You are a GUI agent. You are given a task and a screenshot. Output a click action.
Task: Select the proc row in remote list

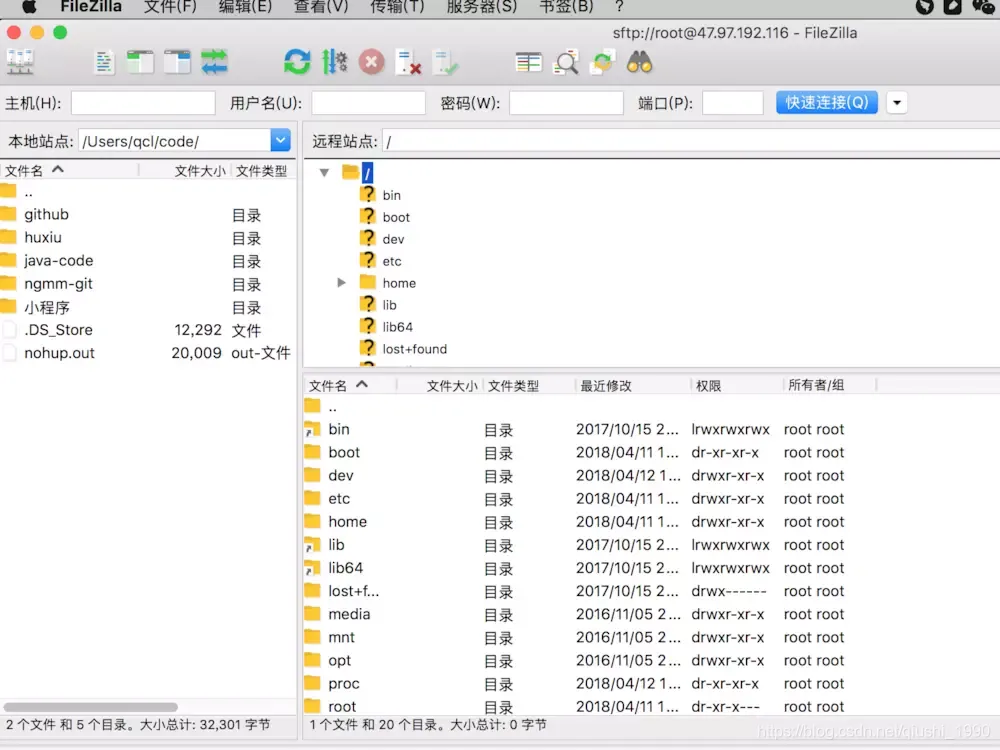tap(651, 683)
